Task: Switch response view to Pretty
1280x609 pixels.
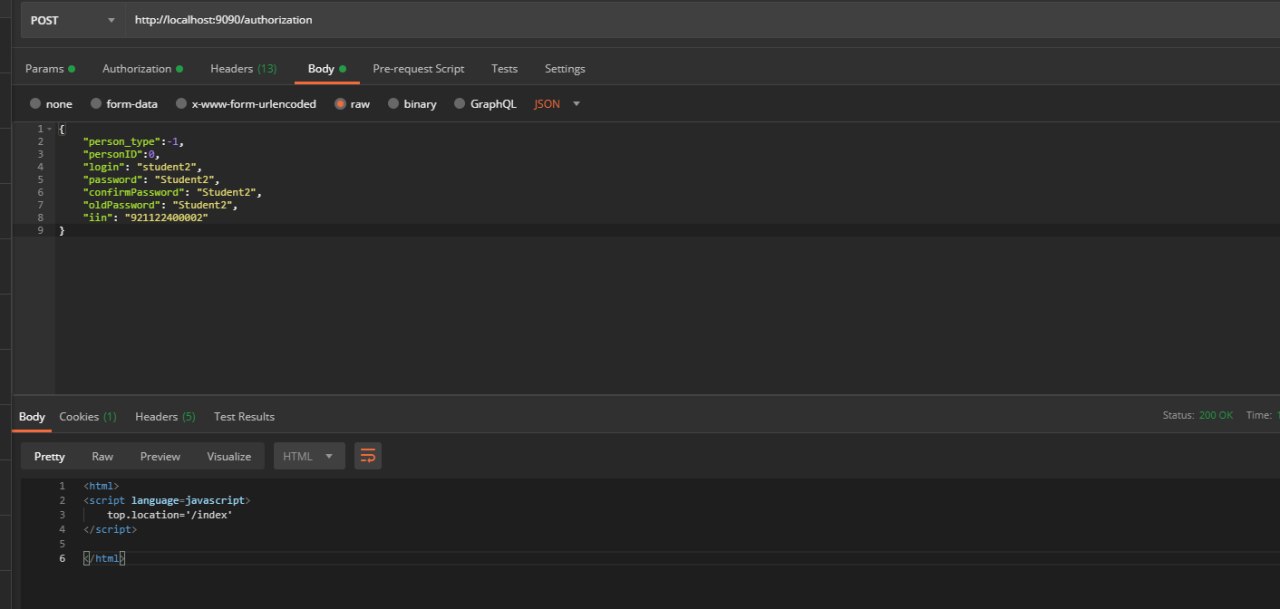Action: coord(49,457)
